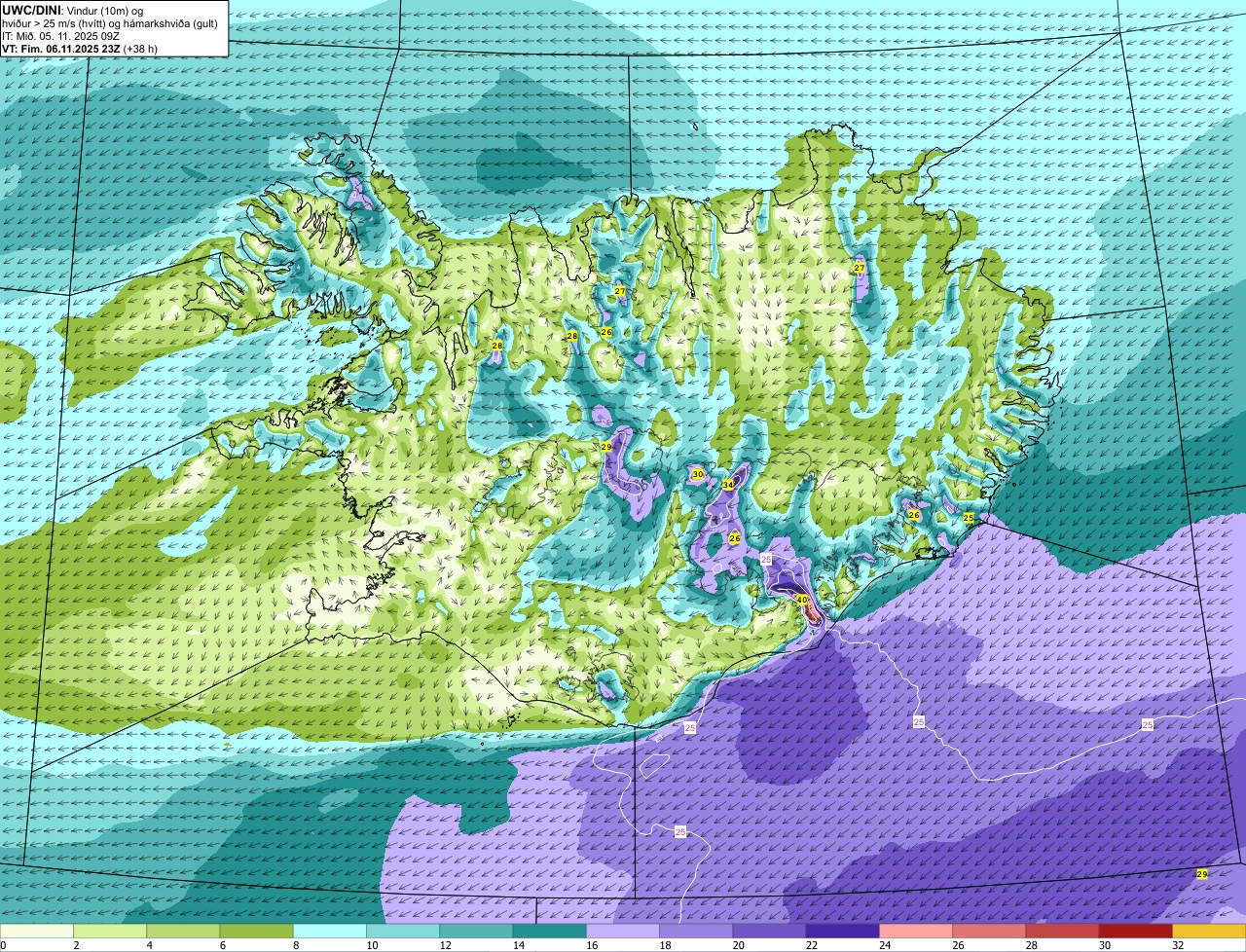Image resolution: width=1246 pixels, height=952 pixels.
Task: Click the 'UWC/DINI: Vindur (10m) og' title line
Action: click(73, 10)
